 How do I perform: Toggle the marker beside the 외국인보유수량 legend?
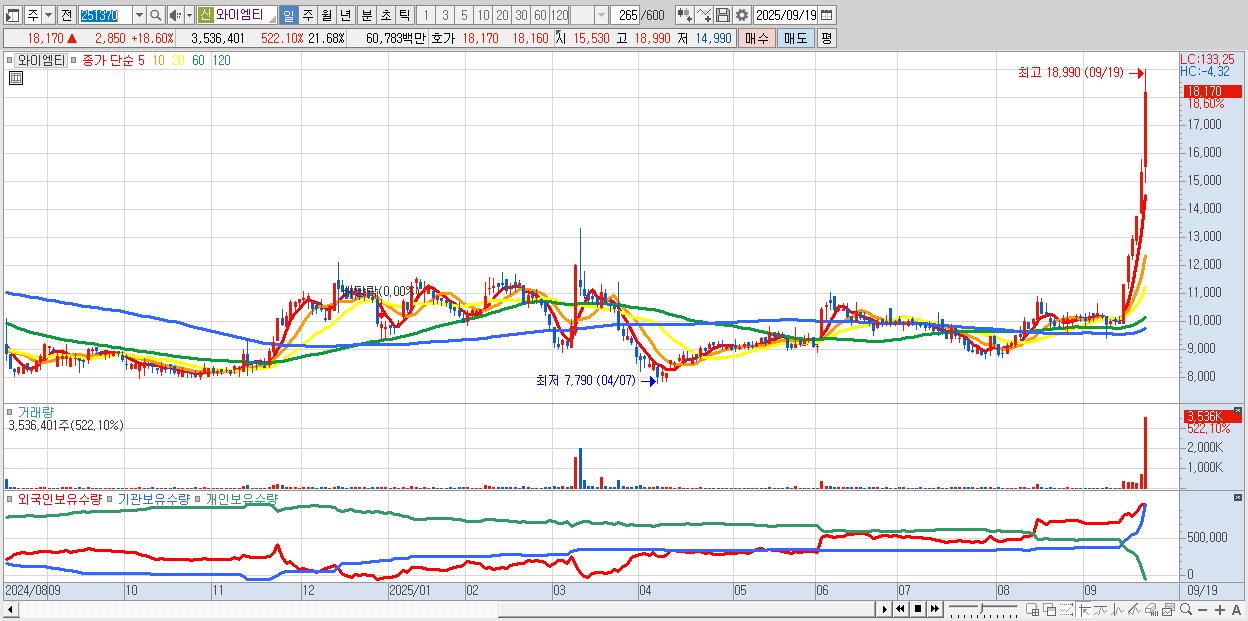(11, 498)
